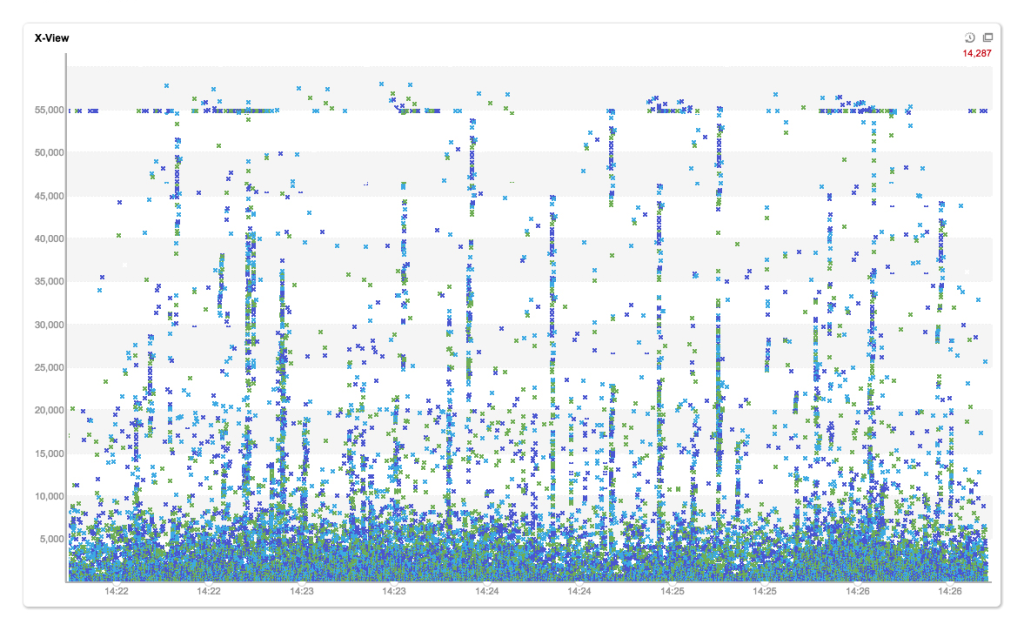The height and width of the screenshot is (631, 1024).
Task: Click the 55,000 y-axis label
Action: click(x=44, y=110)
